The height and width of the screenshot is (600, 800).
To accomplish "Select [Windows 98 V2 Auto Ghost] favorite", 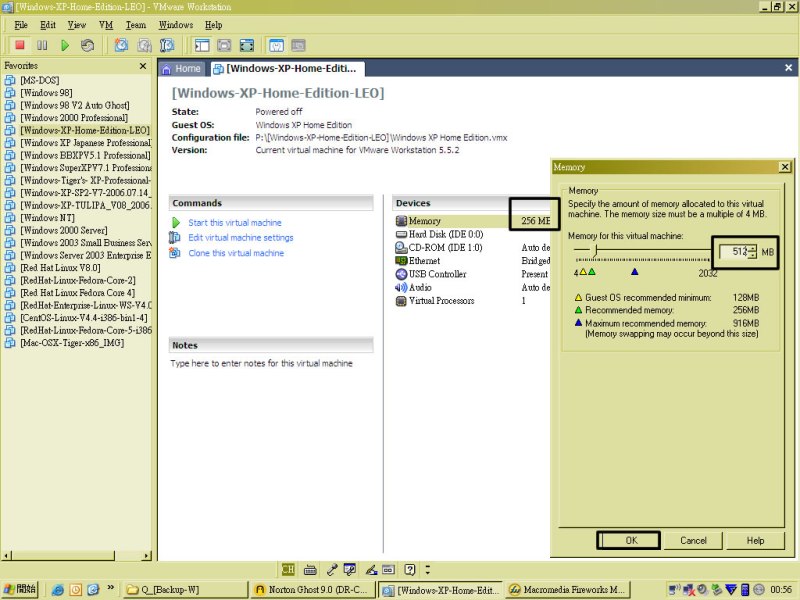I will (75, 105).
